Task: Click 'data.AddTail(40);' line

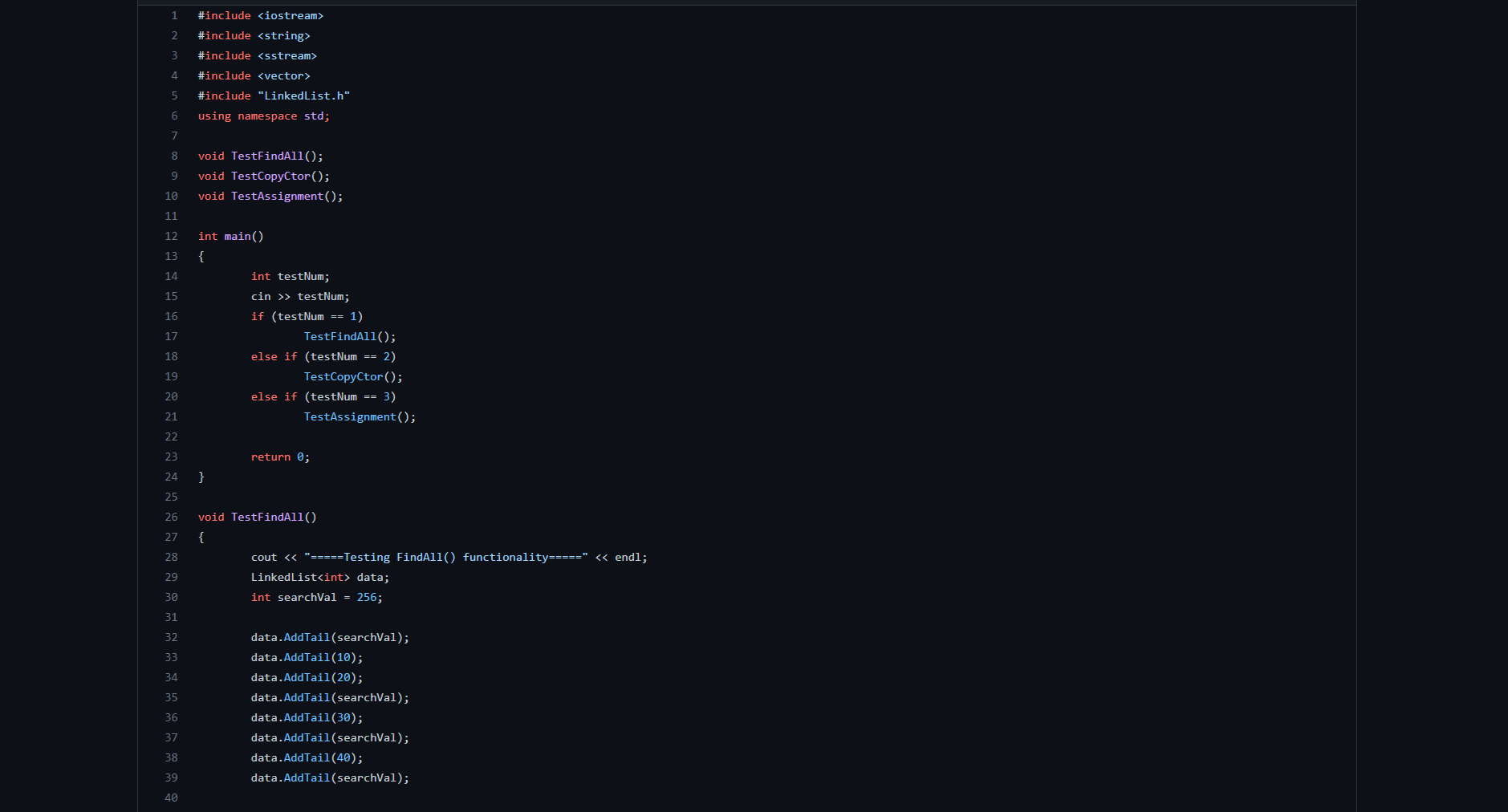Action: (307, 757)
